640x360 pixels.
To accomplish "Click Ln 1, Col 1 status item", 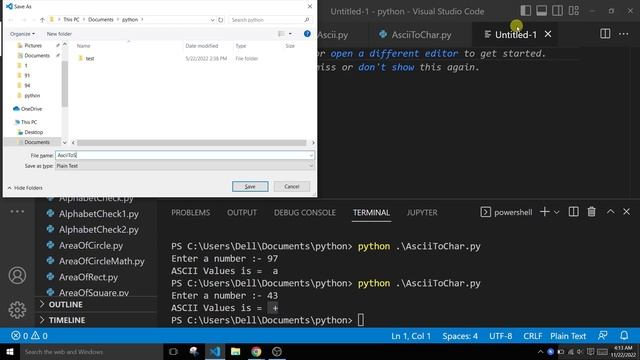I will pos(411,336).
